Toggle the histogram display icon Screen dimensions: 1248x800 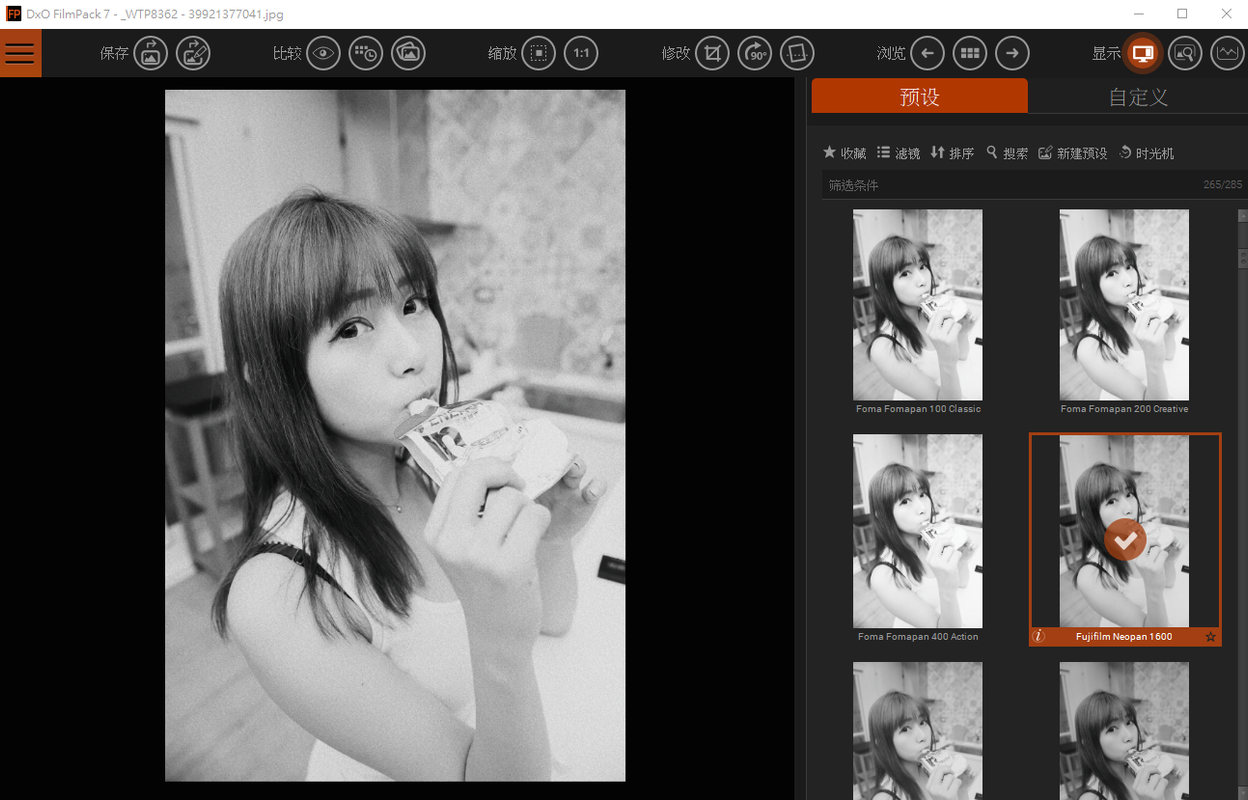click(1227, 53)
